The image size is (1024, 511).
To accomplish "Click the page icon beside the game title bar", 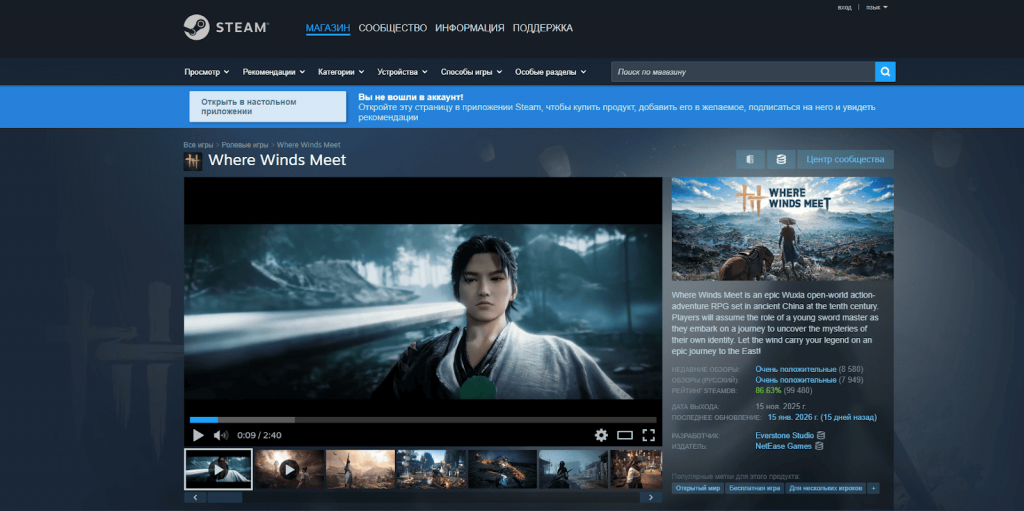I will [x=749, y=160].
